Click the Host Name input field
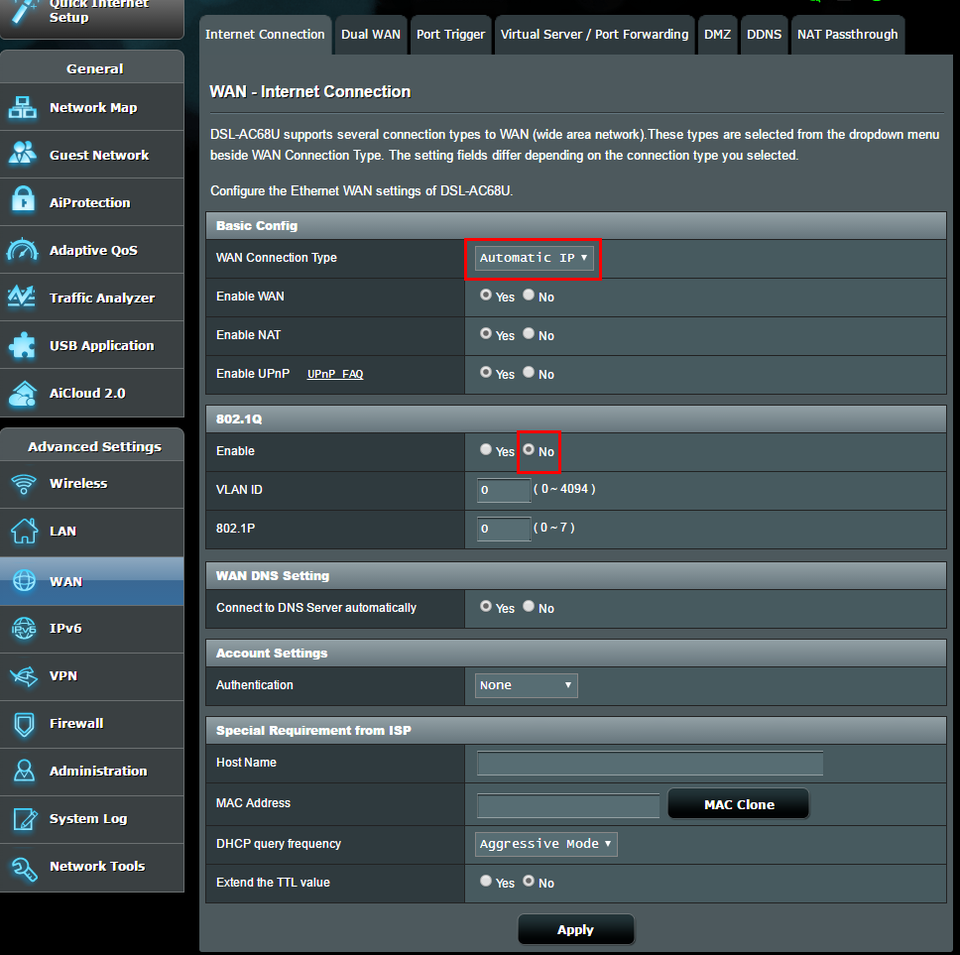The height and width of the screenshot is (955, 960). 649,763
